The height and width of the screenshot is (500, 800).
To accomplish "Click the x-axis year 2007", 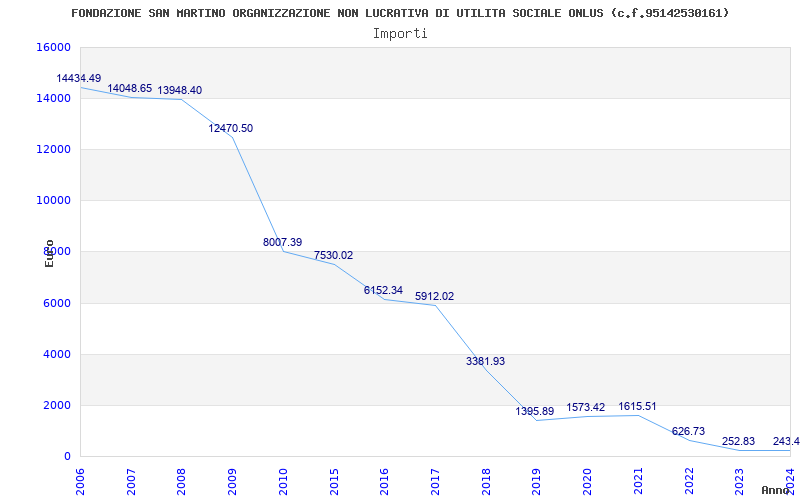I will 131,482.
